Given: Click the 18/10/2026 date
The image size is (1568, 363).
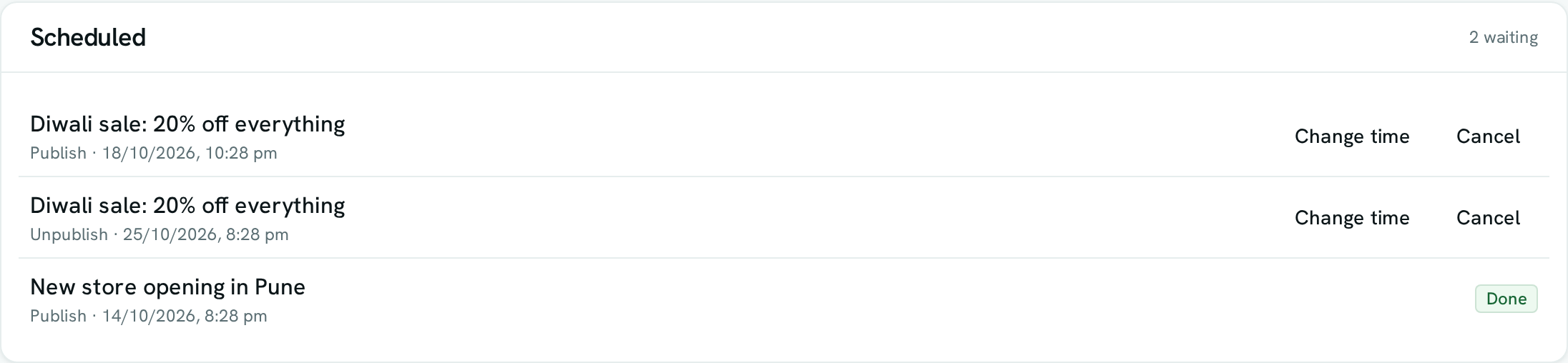Looking at the screenshot, I should [x=150, y=154].
